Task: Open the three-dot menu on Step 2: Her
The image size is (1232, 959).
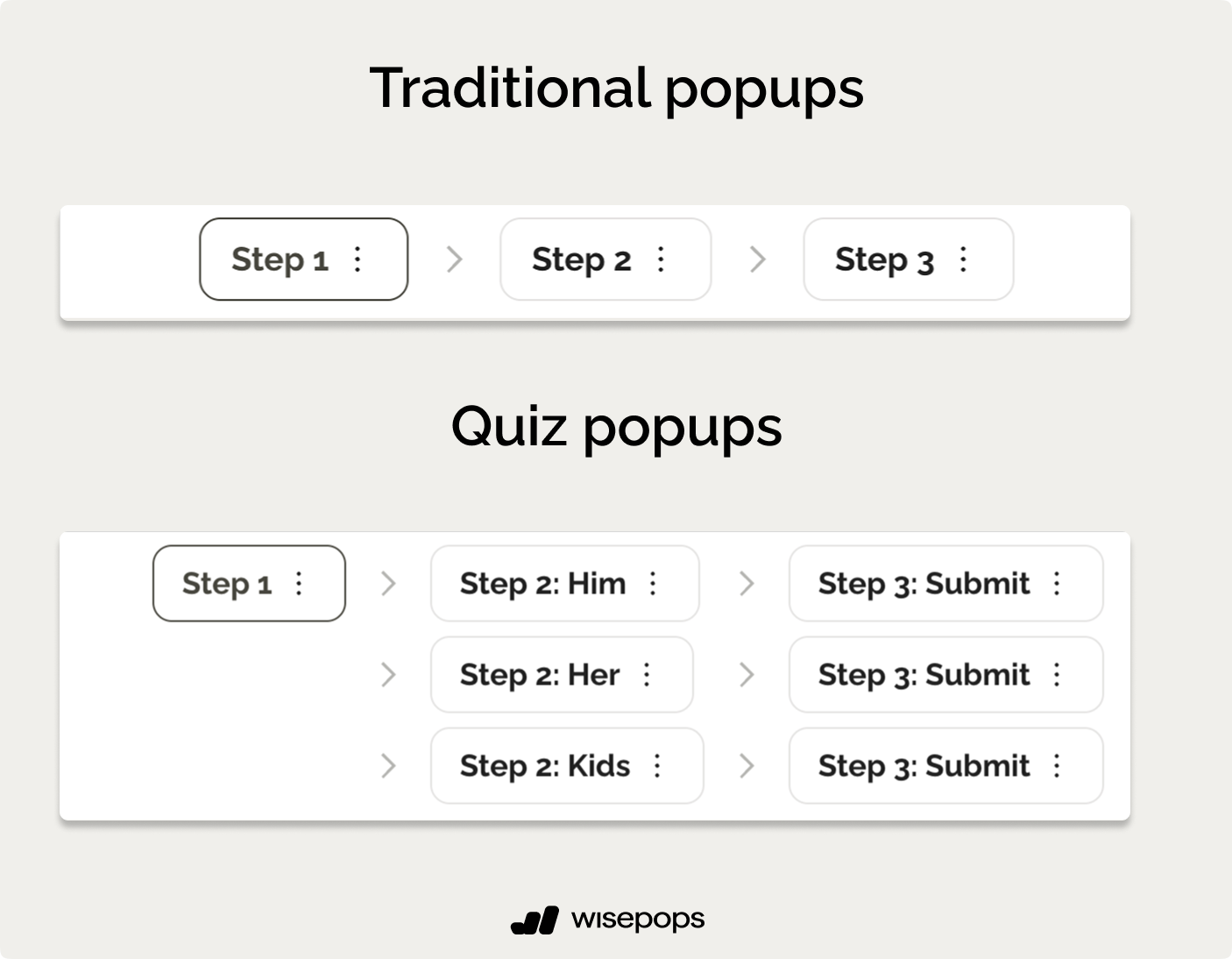Action: 647,675
